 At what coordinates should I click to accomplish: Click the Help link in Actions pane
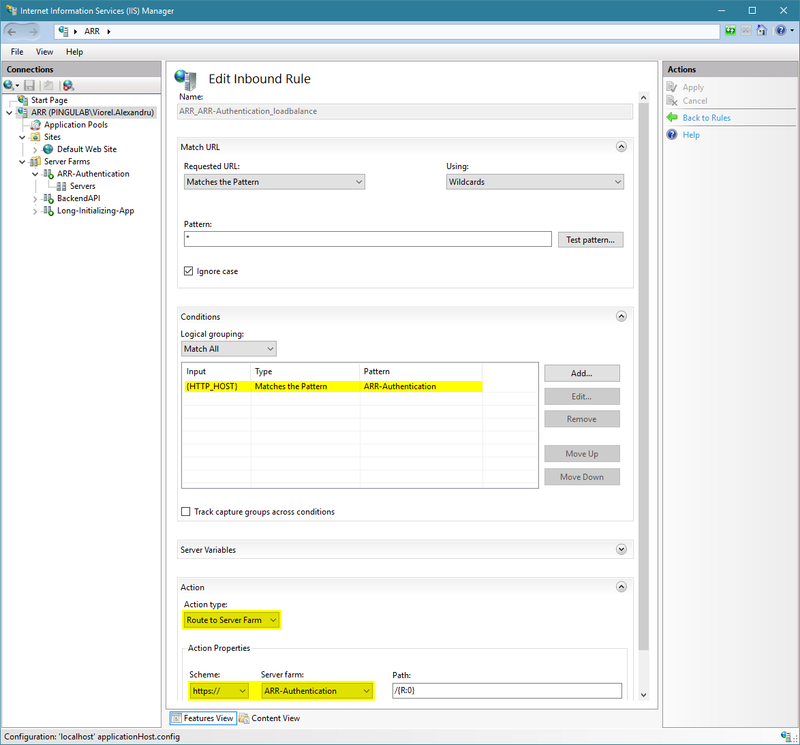pos(691,135)
